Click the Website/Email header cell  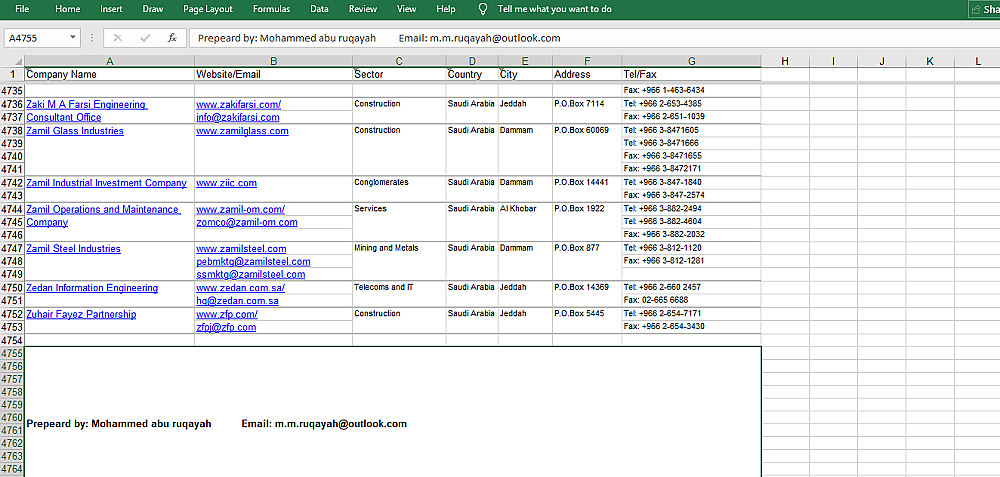(x=274, y=75)
